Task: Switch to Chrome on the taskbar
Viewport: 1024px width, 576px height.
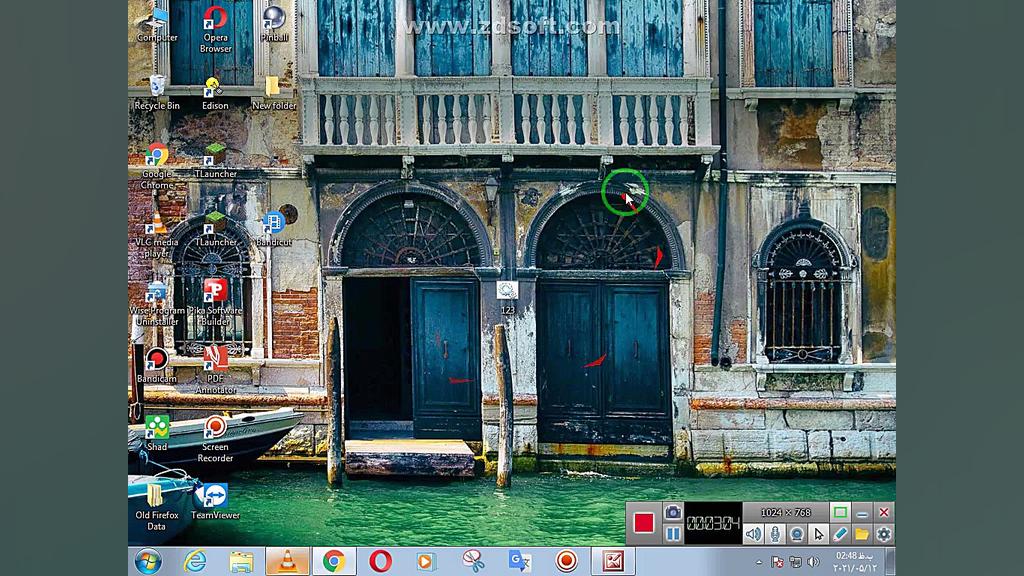Action: pos(334,562)
